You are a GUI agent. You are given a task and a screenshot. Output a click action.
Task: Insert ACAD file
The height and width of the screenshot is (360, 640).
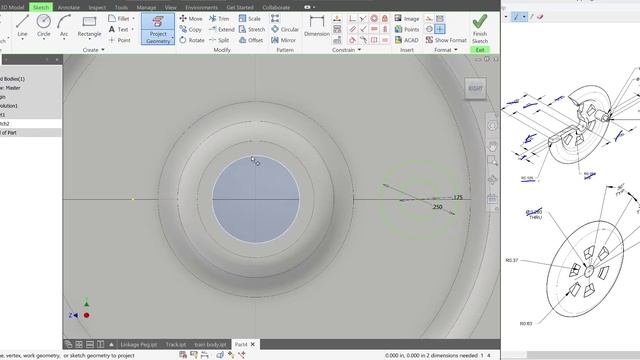[x=407, y=40]
